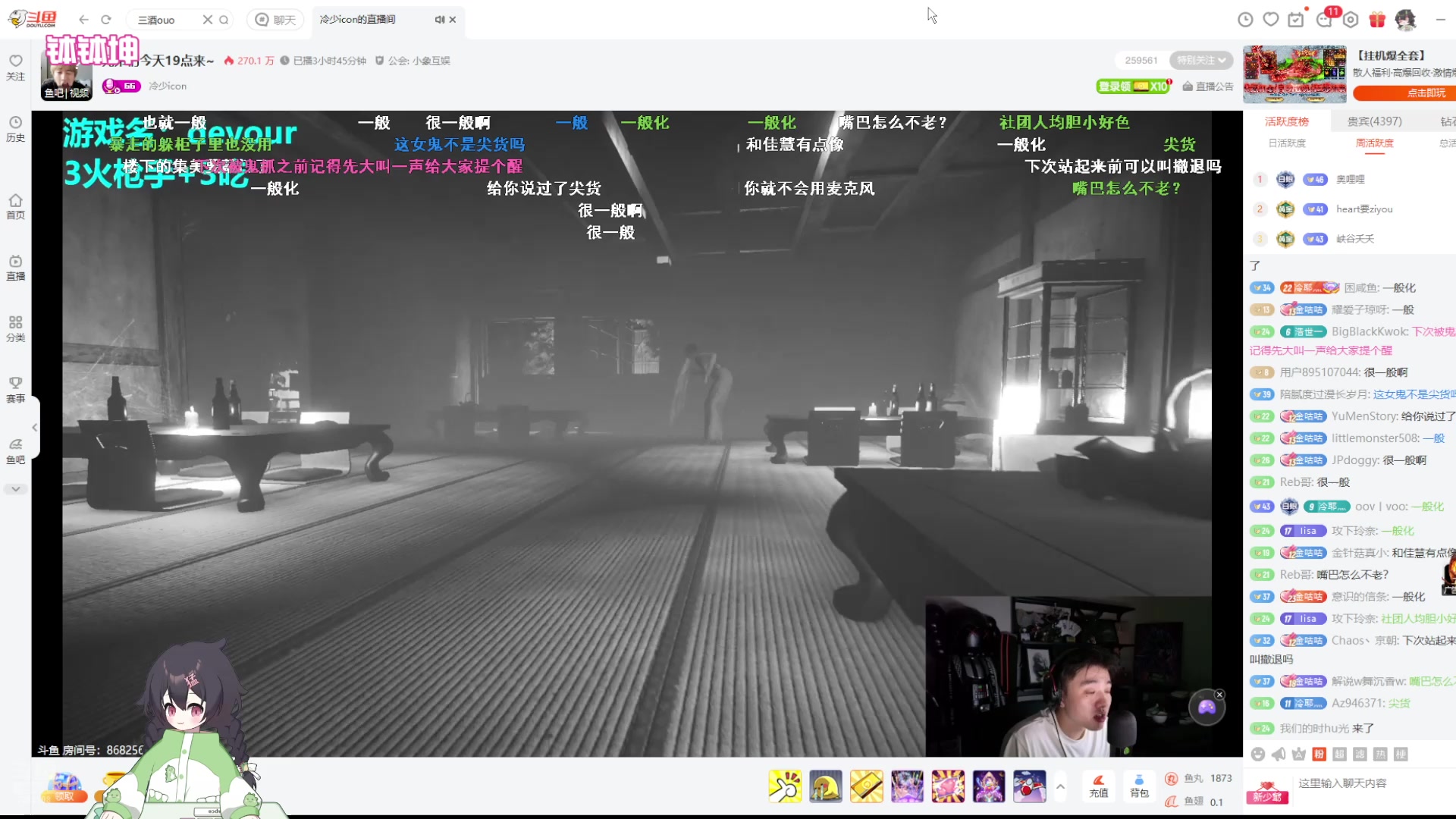Select 周活跃度 sub-tab
The image size is (1456, 819).
1375,143
